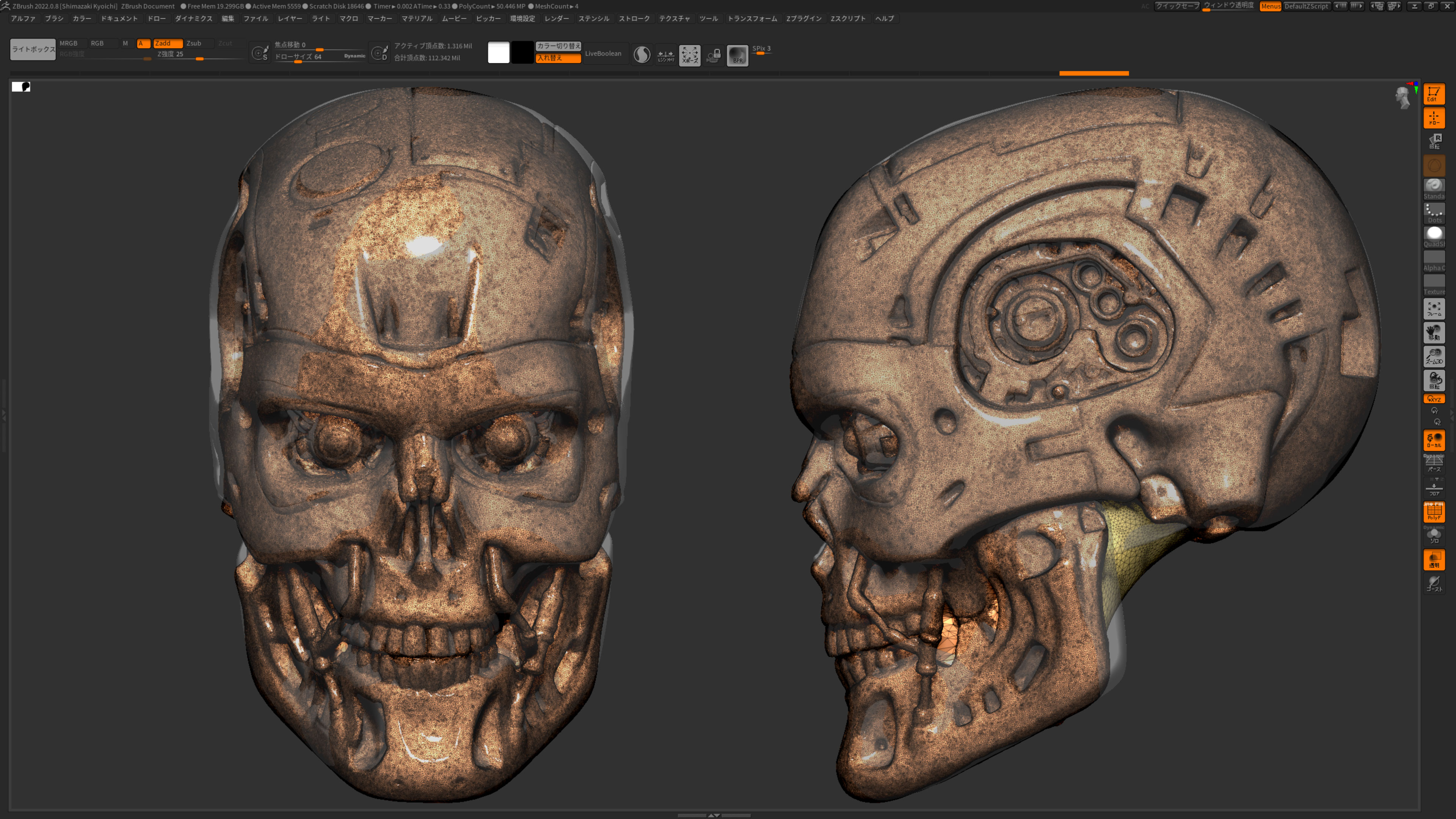Open the ドキュメント (Document) menu

coord(119,19)
